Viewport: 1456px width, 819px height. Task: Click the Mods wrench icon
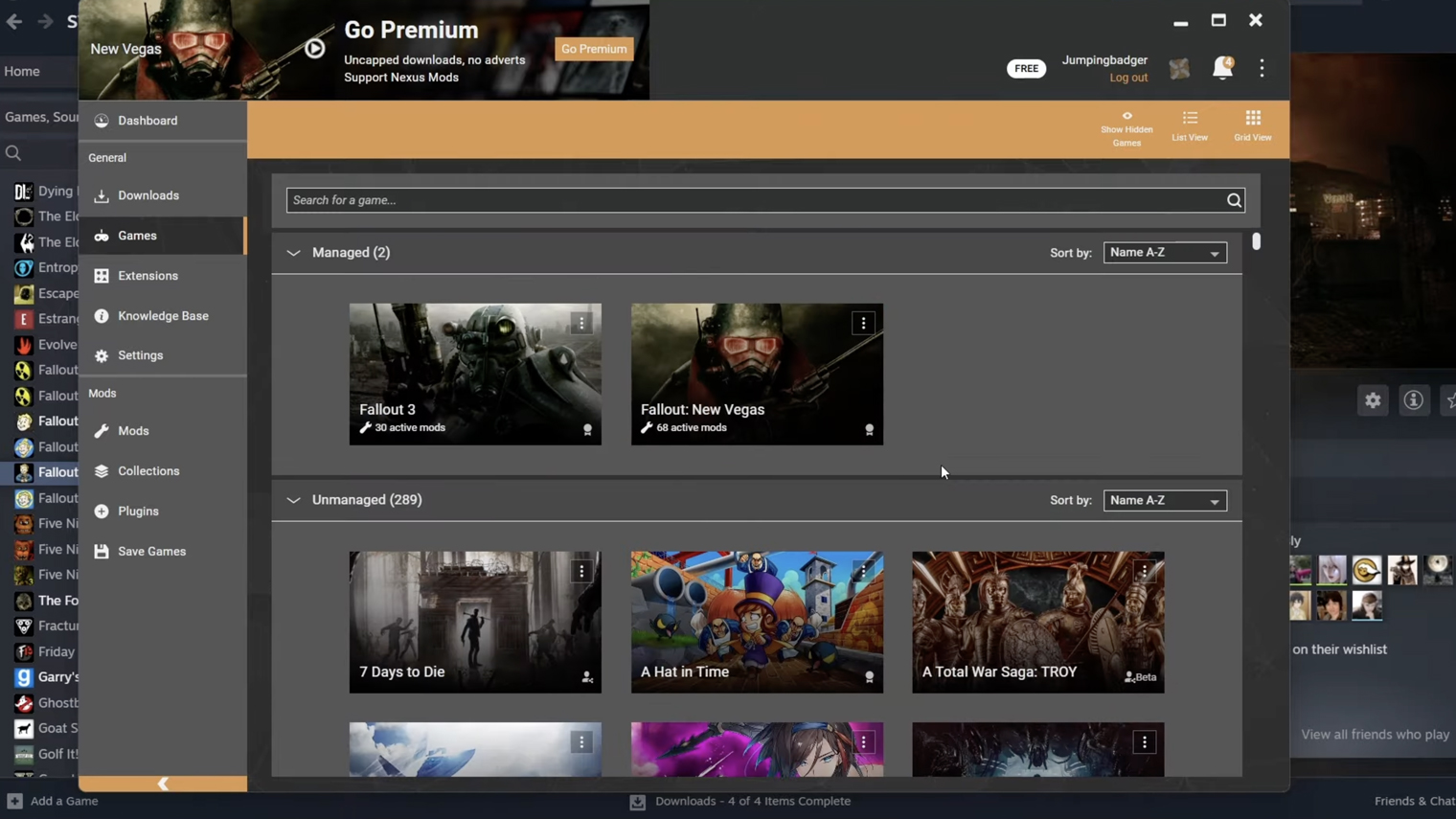(x=102, y=431)
